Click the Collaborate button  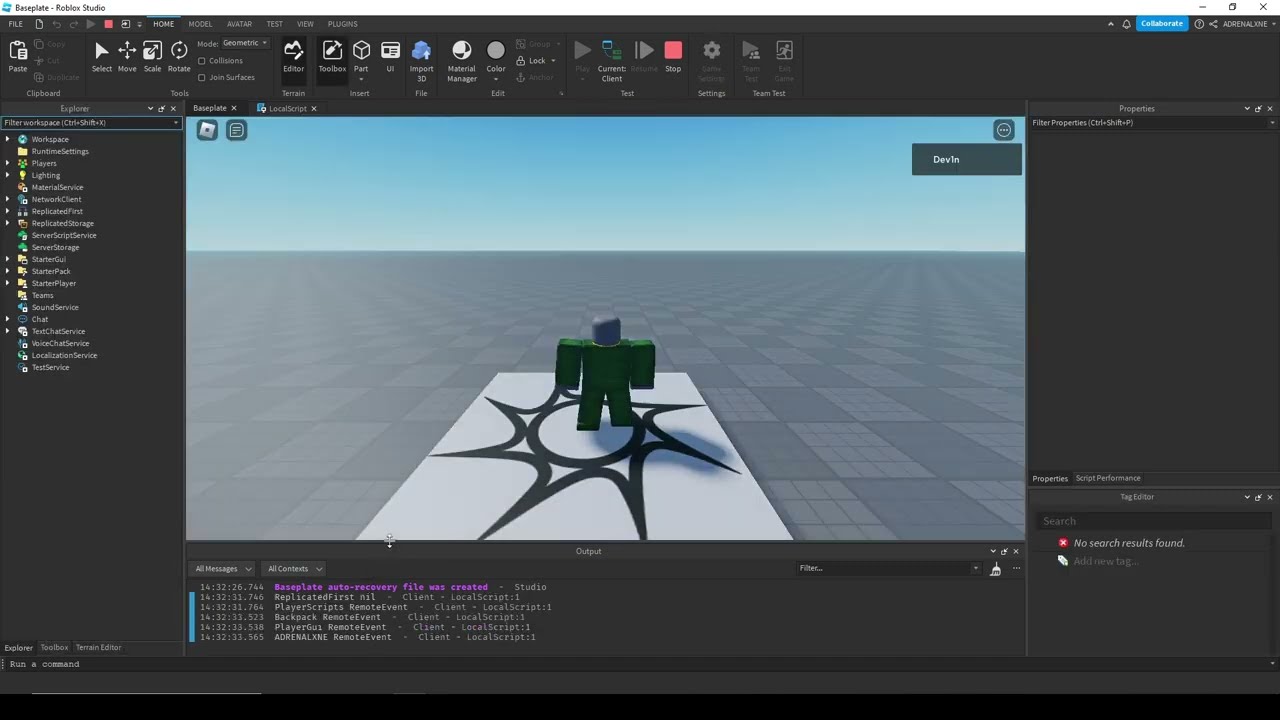tap(1161, 24)
